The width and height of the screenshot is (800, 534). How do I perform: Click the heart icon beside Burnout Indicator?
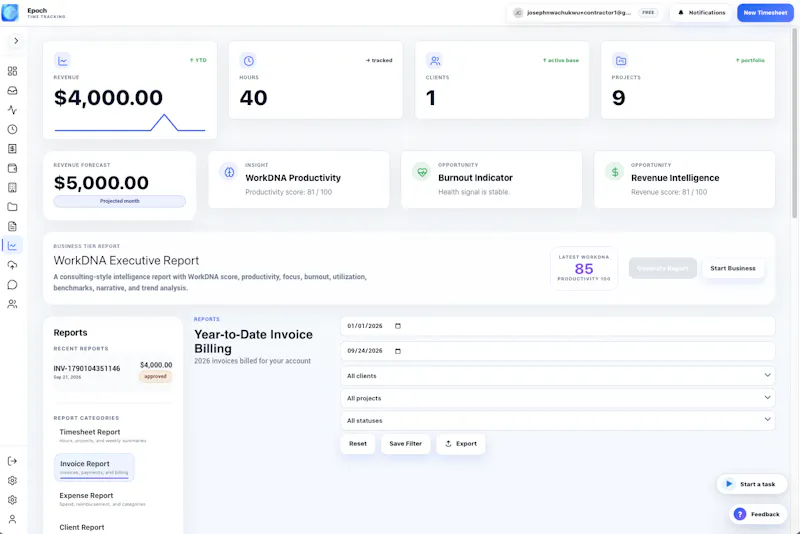pyautogui.click(x=422, y=172)
